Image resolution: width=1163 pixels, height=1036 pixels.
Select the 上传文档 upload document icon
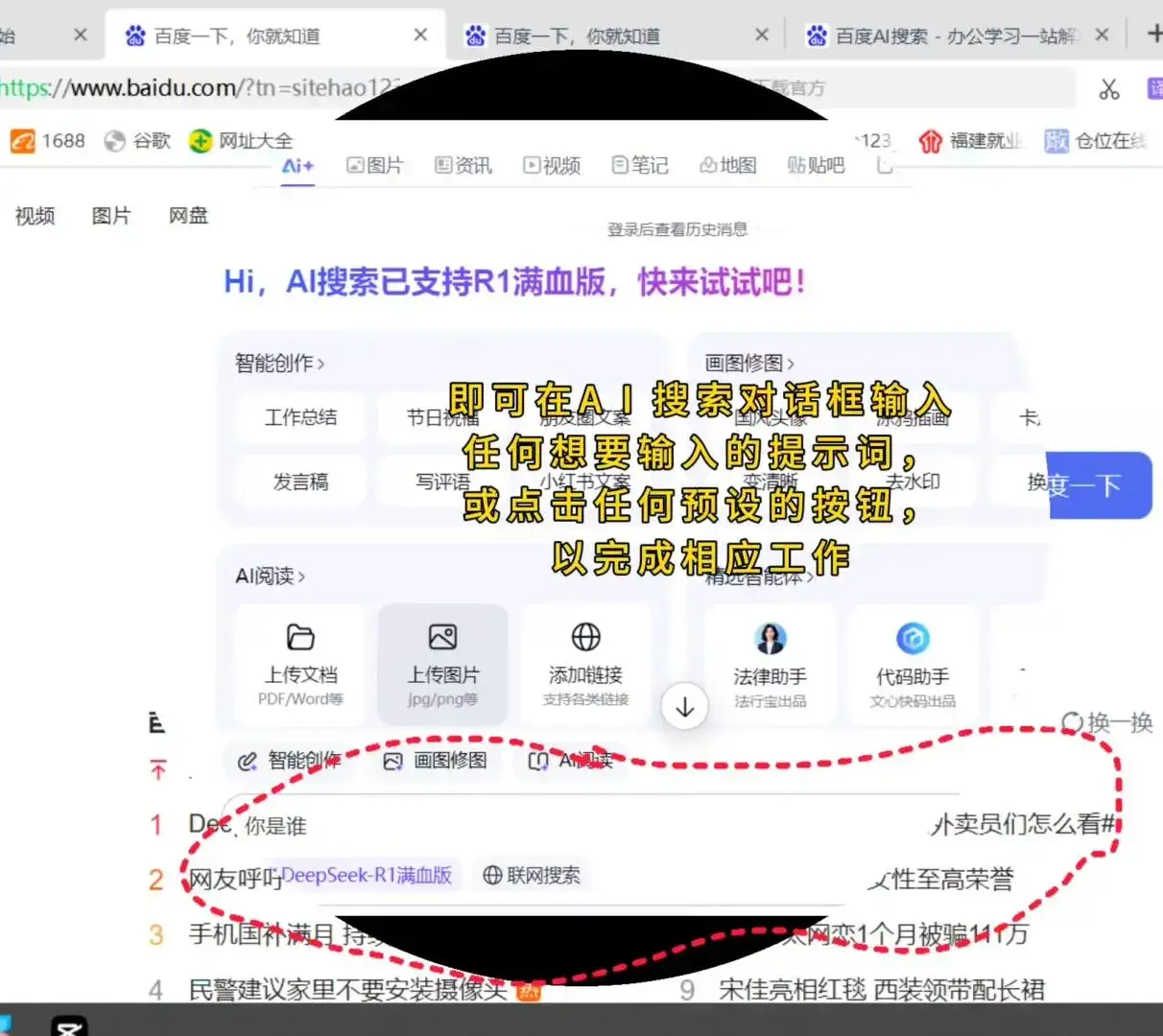[300, 637]
